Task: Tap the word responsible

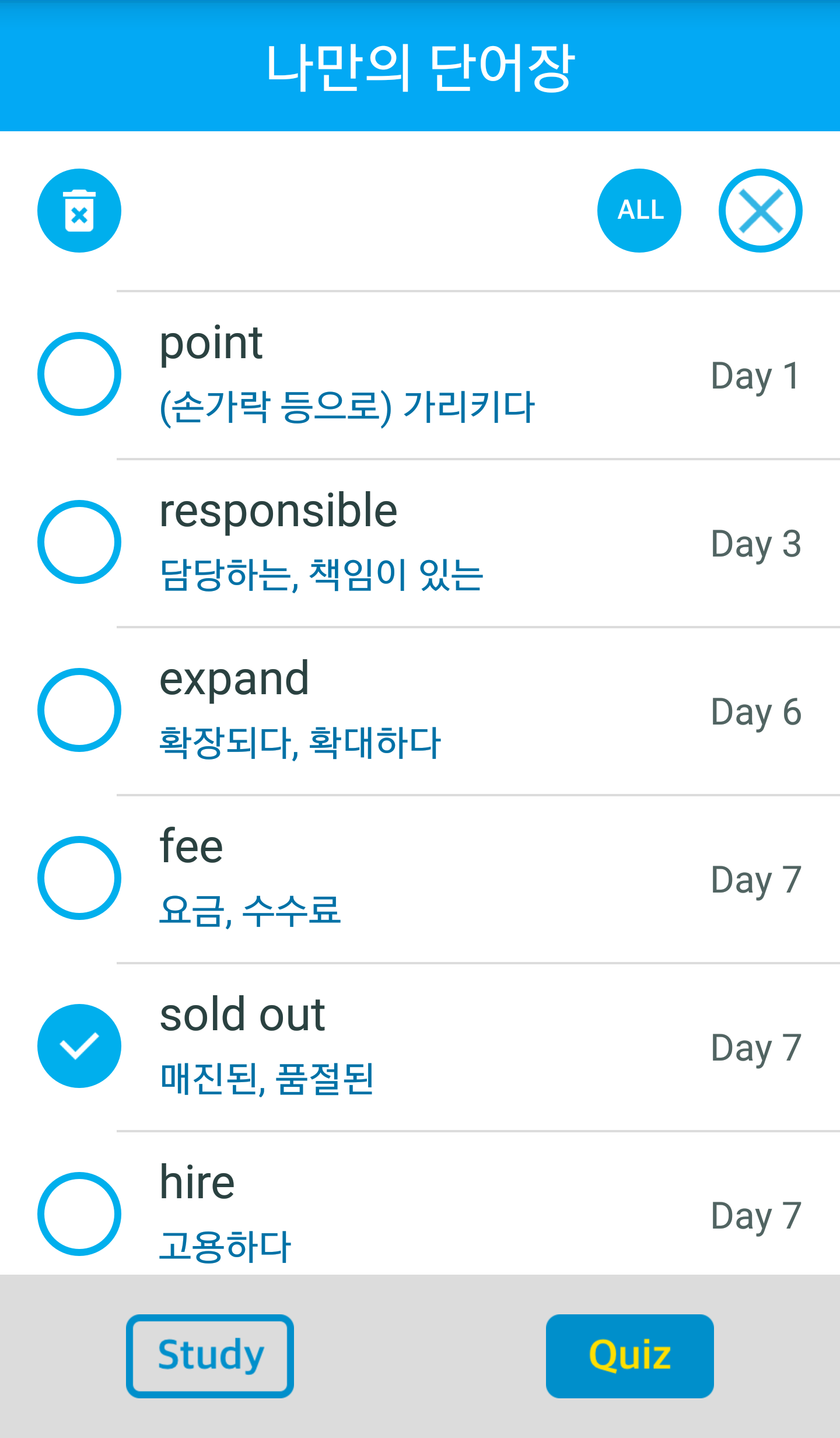Action: click(x=278, y=511)
